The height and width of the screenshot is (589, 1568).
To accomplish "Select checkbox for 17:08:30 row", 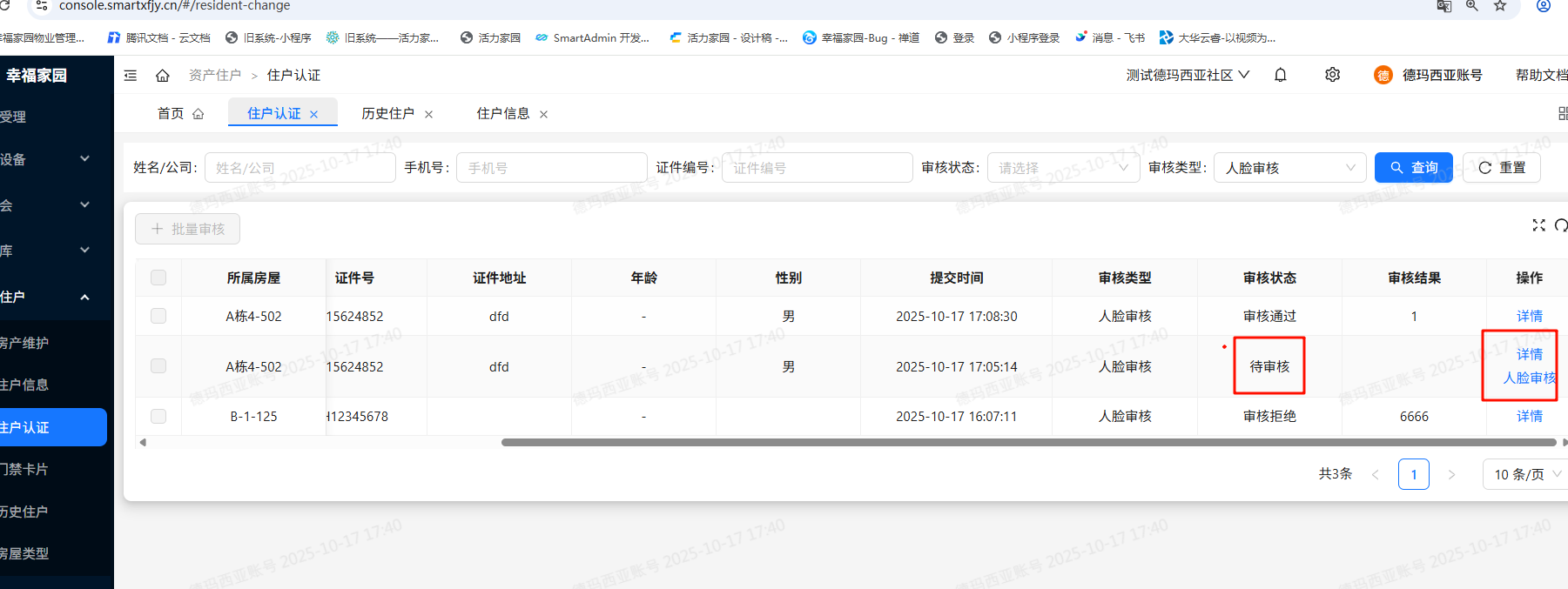I will 158,316.
